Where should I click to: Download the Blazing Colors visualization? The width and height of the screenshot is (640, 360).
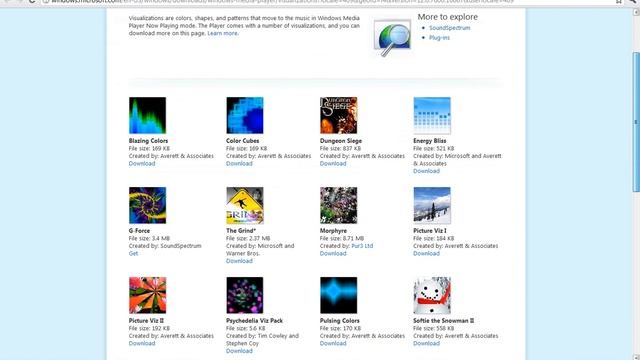[142, 164]
